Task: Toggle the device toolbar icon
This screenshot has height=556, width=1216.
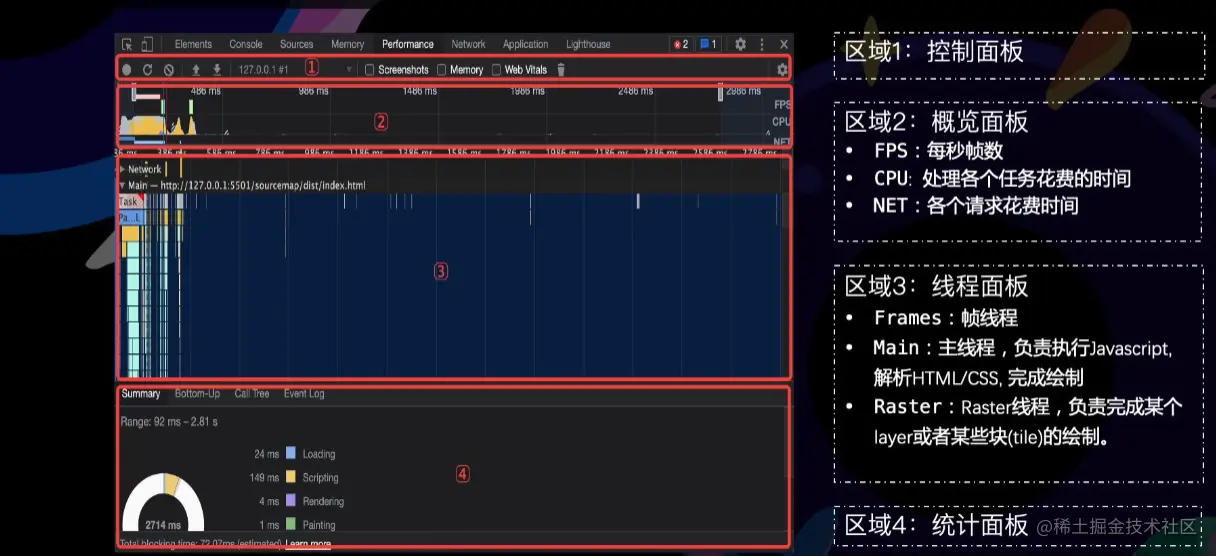Action: coord(147,44)
